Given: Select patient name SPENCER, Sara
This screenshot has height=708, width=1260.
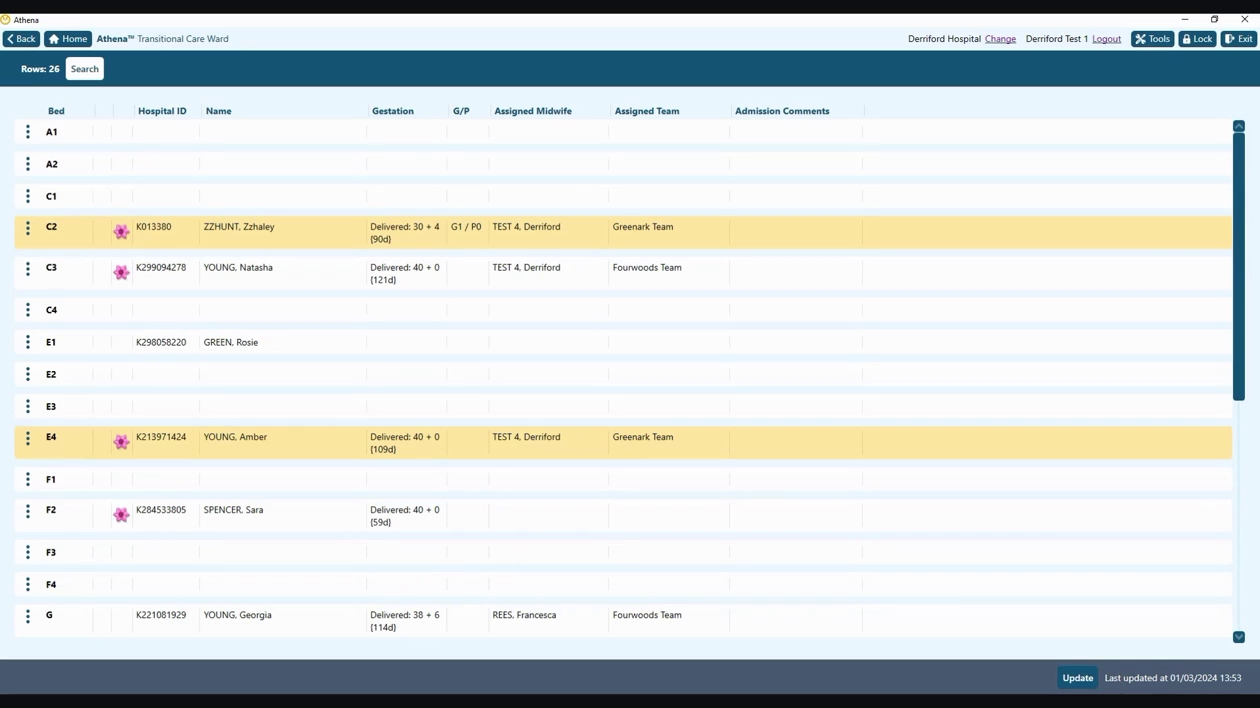Looking at the screenshot, I should tap(234, 510).
